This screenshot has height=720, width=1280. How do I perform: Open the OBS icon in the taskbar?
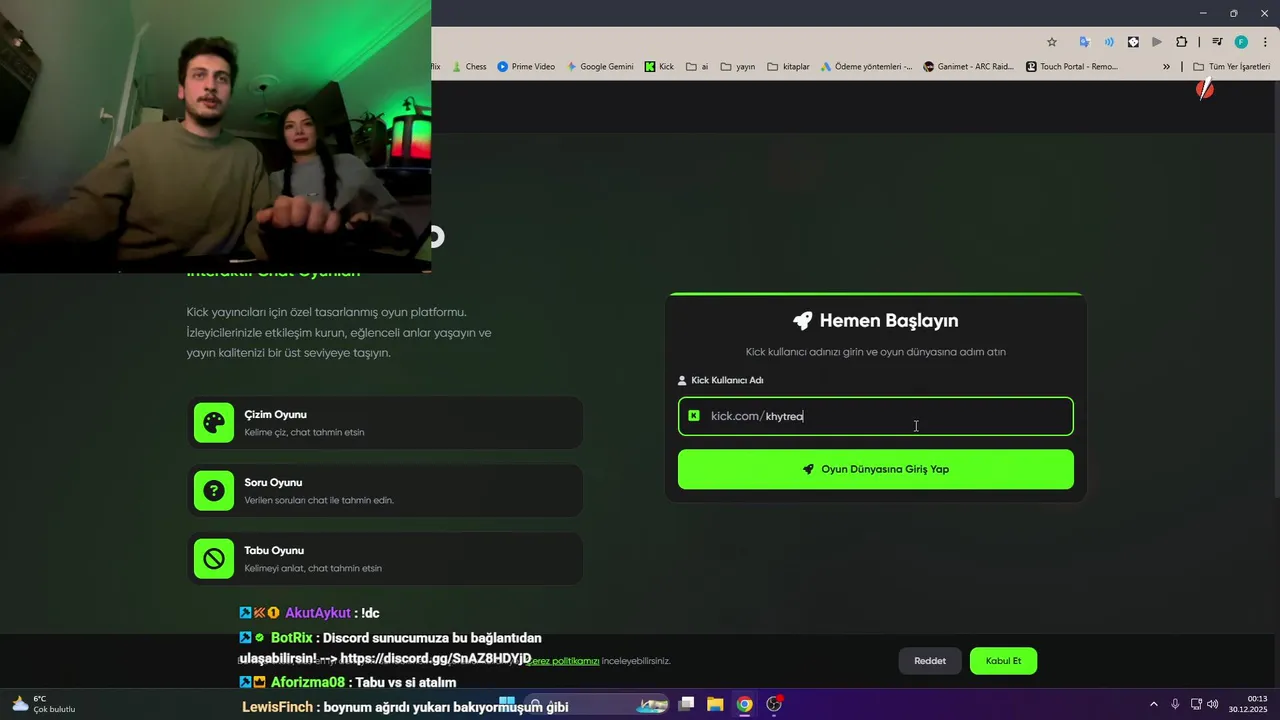(774, 704)
